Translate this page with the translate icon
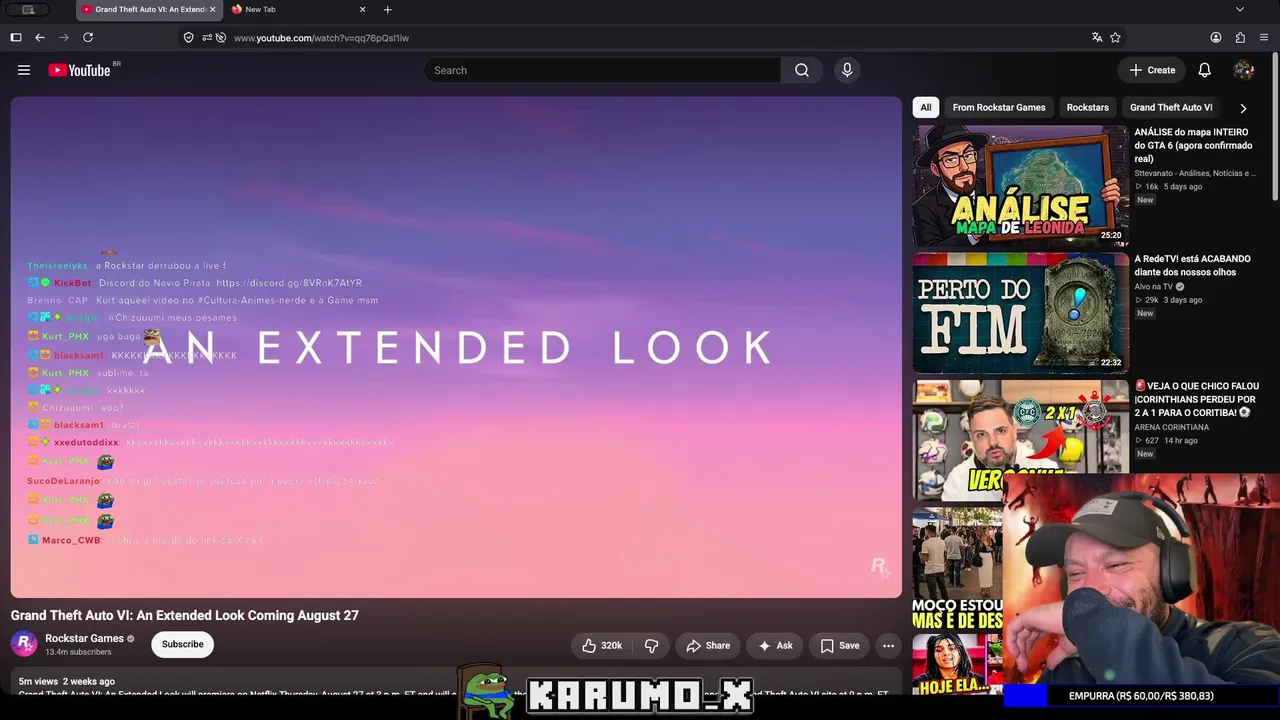The height and width of the screenshot is (720, 1280). click(1097, 38)
